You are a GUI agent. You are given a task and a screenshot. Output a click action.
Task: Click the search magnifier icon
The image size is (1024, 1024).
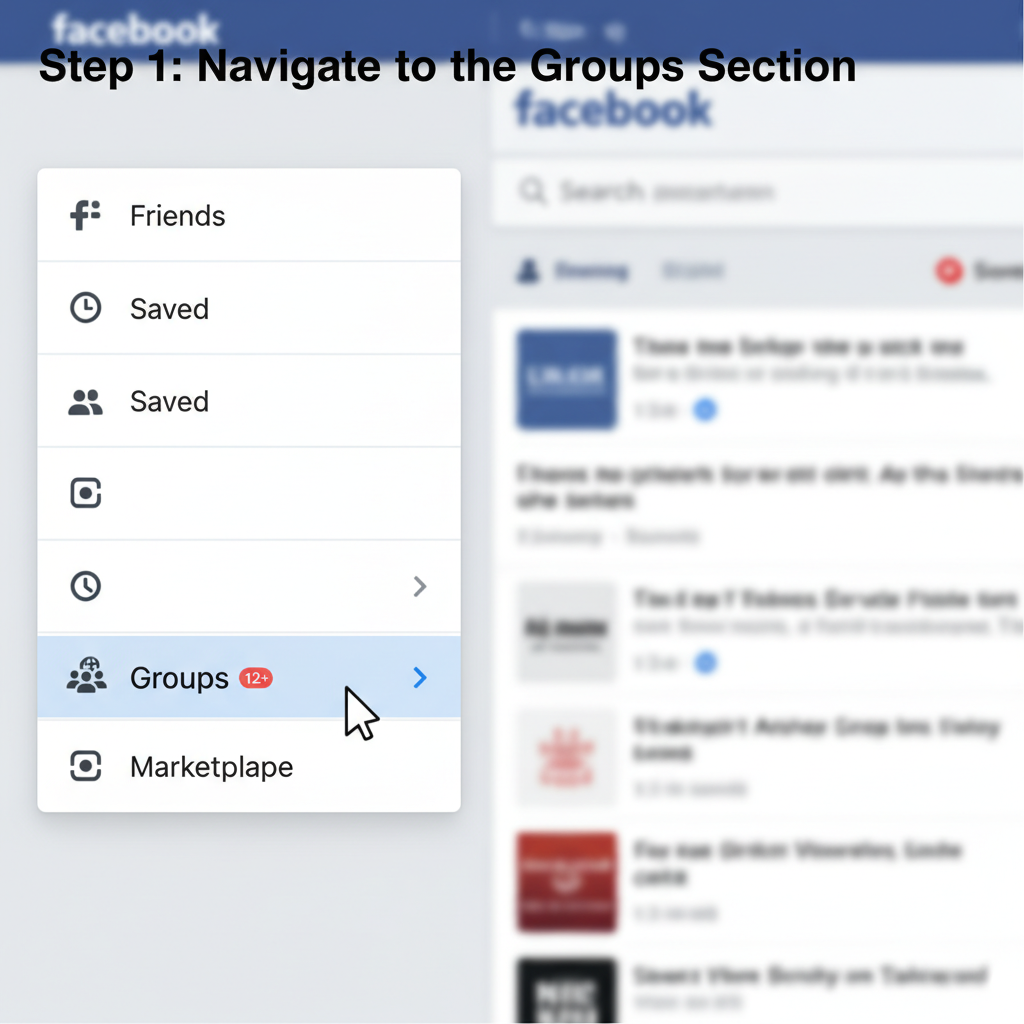pos(533,191)
